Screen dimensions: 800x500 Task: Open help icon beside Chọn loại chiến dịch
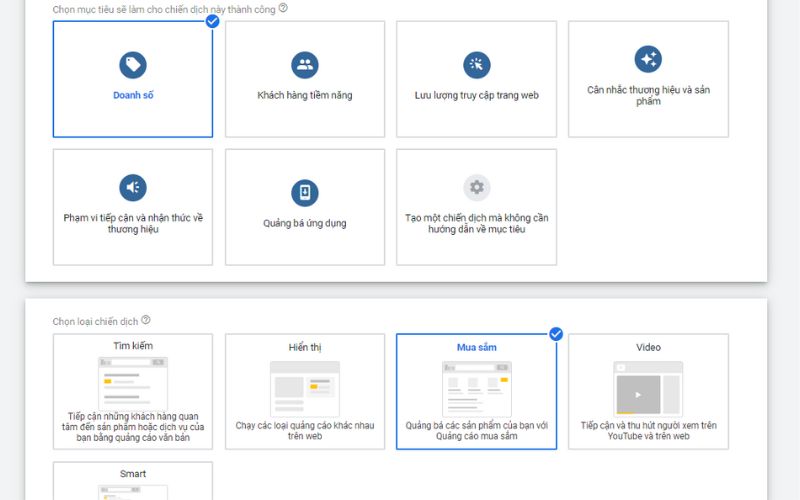tap(146, 320)
